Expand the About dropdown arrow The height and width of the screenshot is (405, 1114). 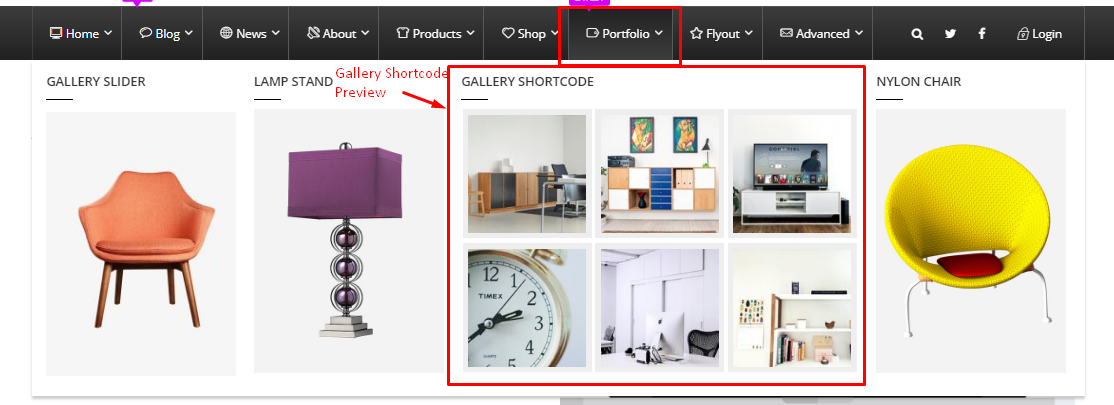[365, 33]
